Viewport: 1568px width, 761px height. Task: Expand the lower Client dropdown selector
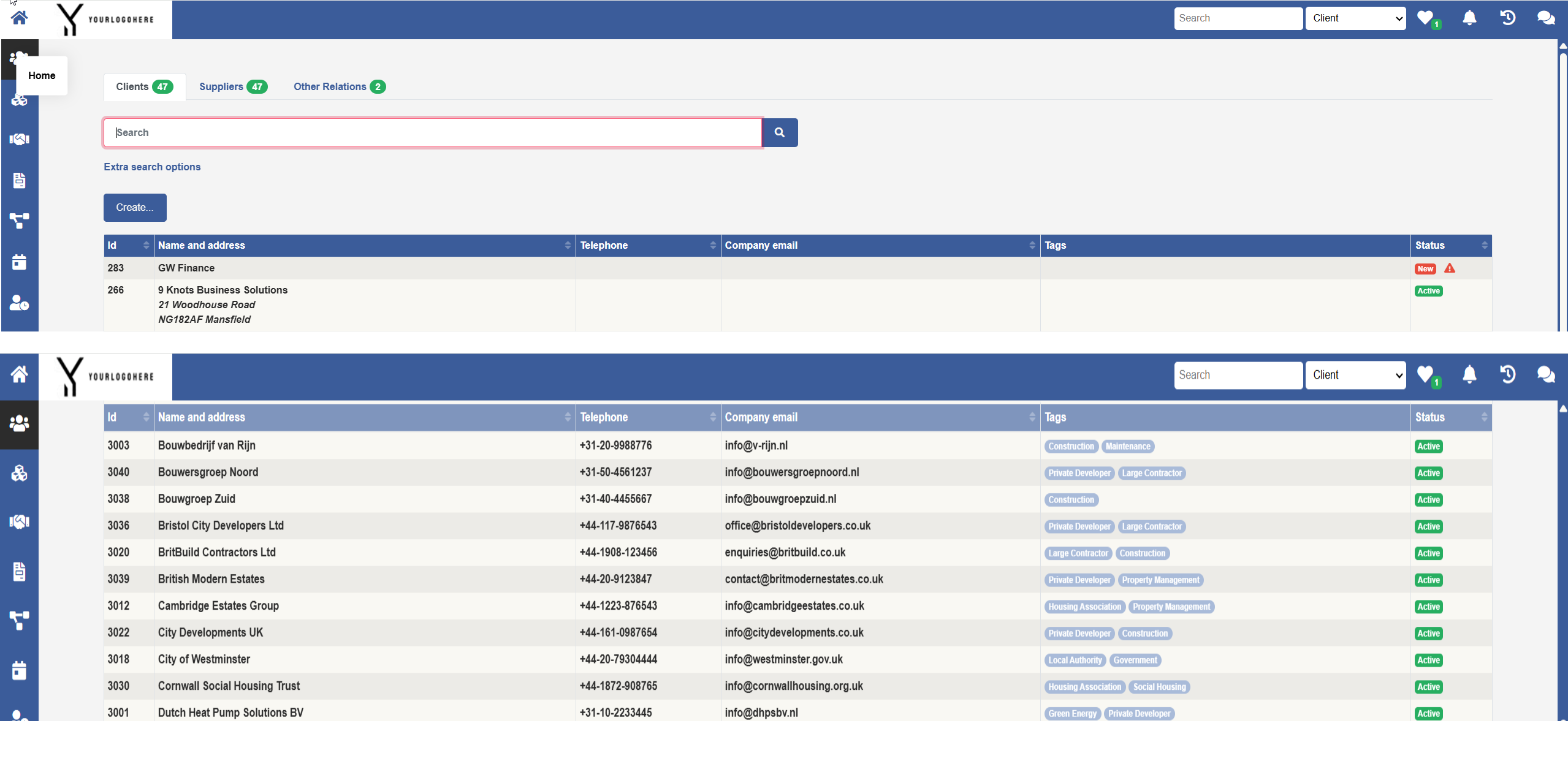1355,375
